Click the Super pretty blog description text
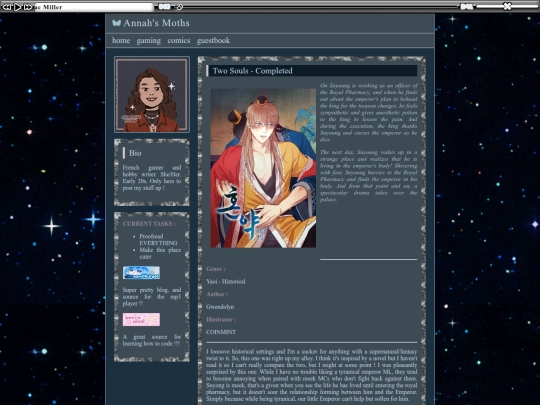Image resolution: width=540 pixels, height=405 pixels. pos(152,297)
